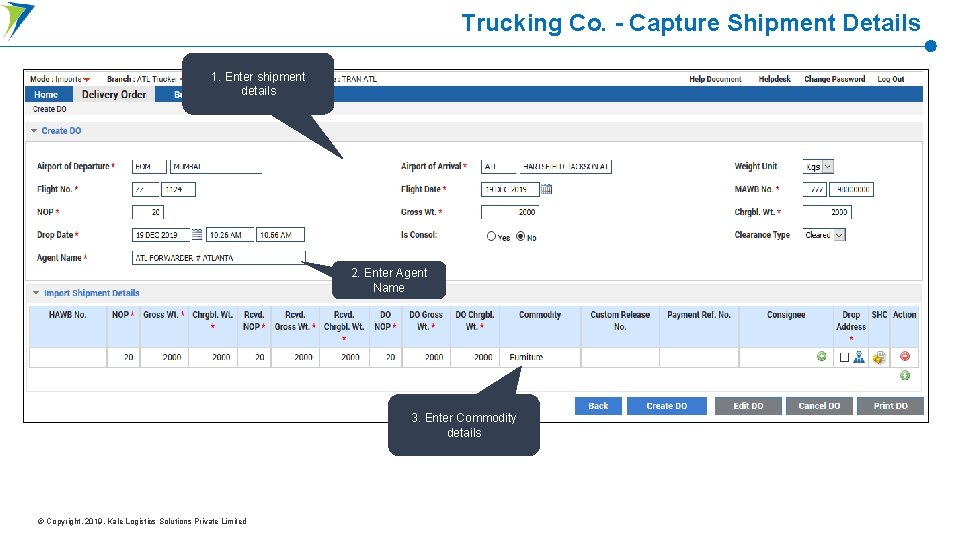Viewport: 960px width, 540px height.
Task: Click the Change Password link
Action: [834, 79]
